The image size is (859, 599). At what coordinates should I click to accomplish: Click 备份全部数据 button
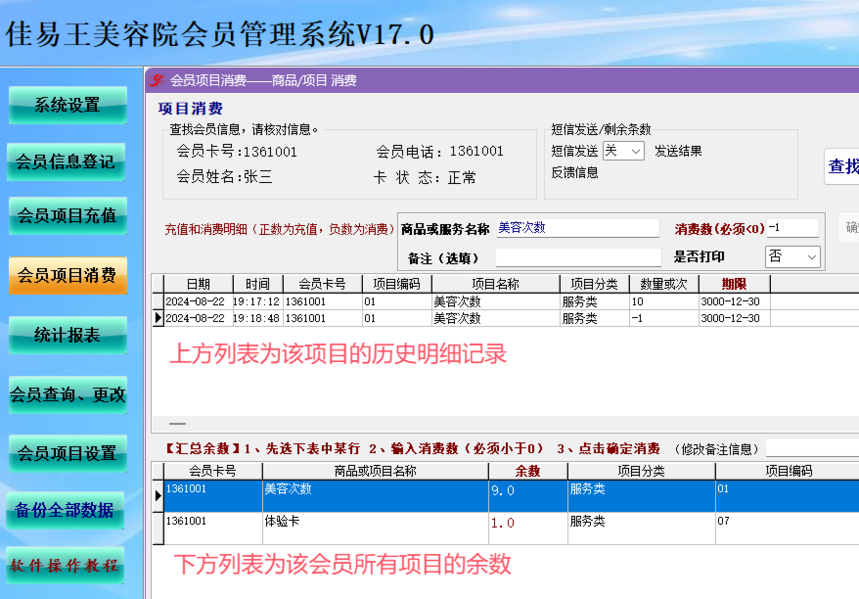coord(65,510)
